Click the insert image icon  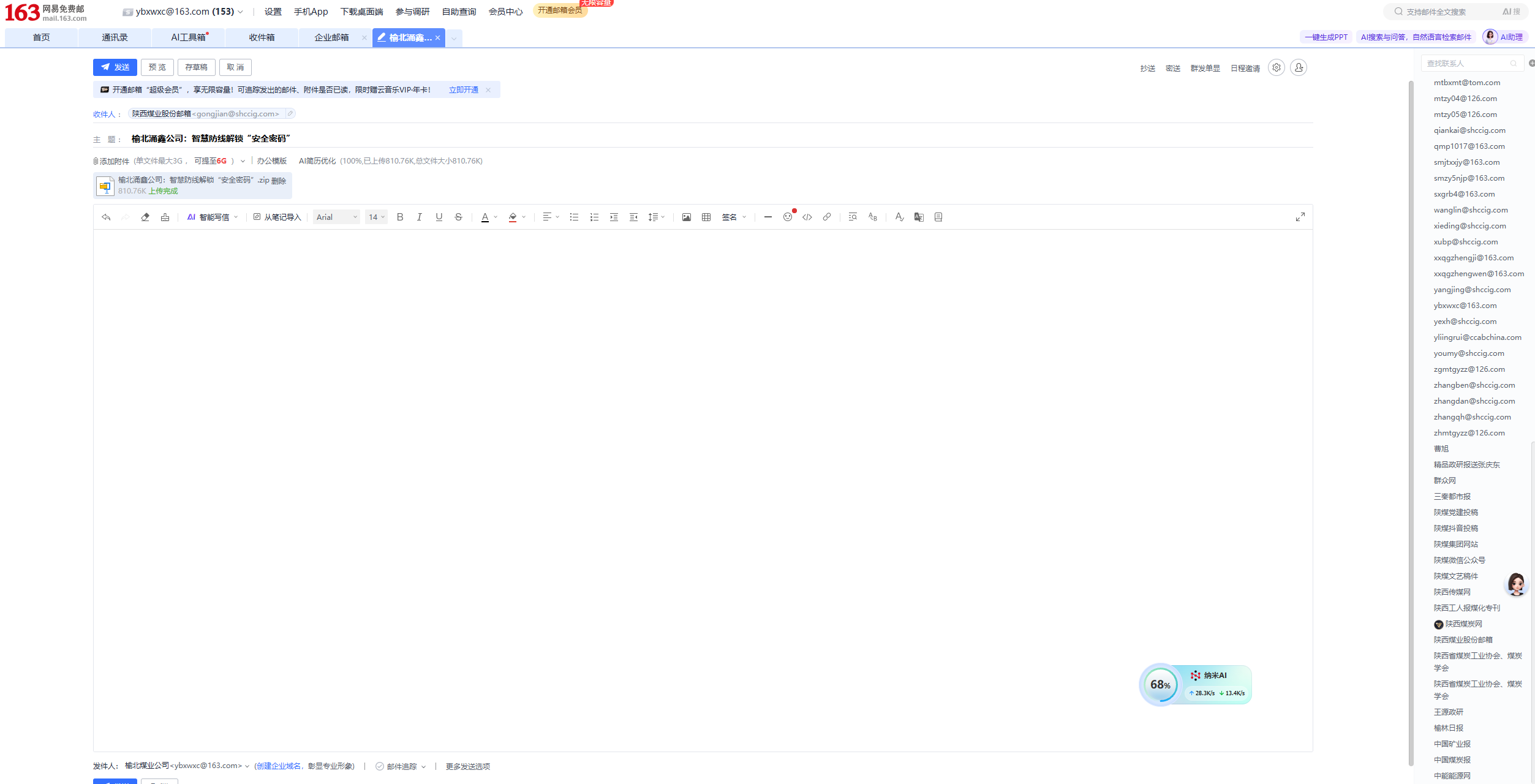(686, 217)
